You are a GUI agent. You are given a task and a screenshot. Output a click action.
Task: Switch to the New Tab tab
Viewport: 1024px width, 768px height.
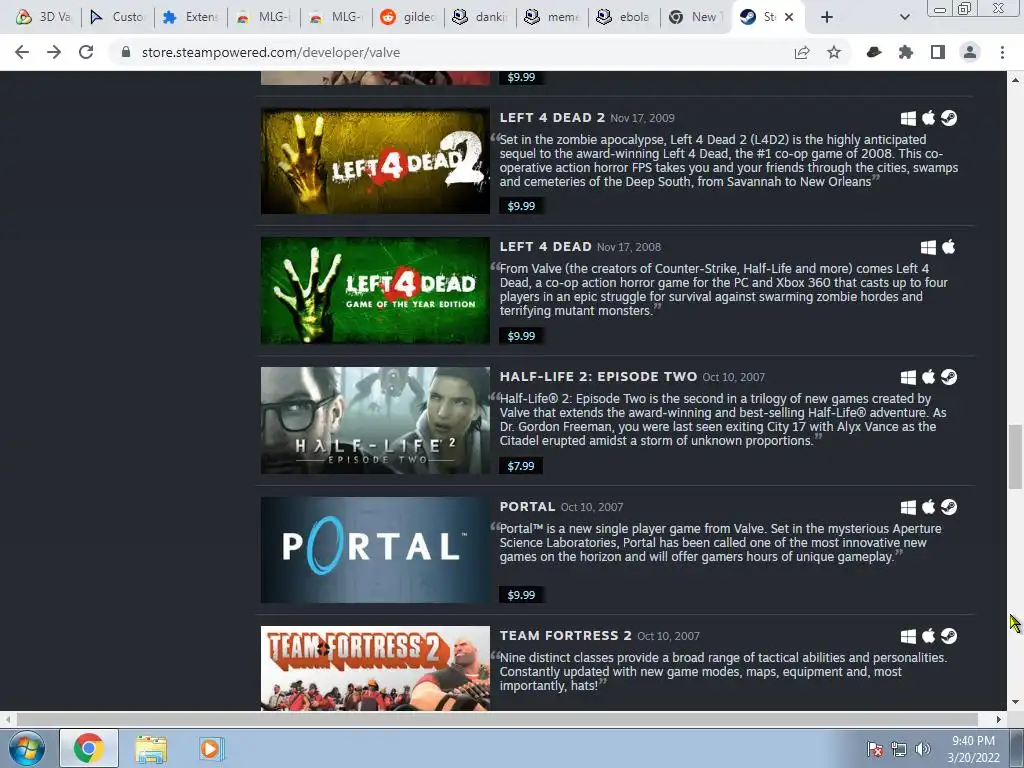click(x=696, y=17)
